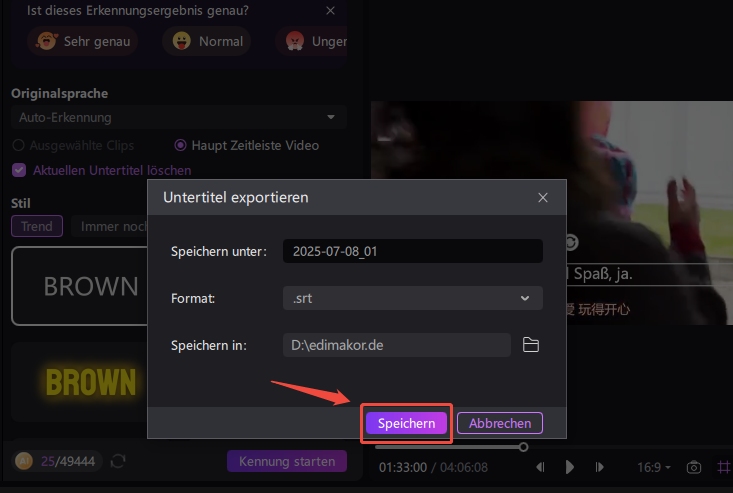Viewport: 733px width, 493px height.
Task: Dismiss the Erkennungsergebnis feedback prompt
Action: (x=330, y=10)
